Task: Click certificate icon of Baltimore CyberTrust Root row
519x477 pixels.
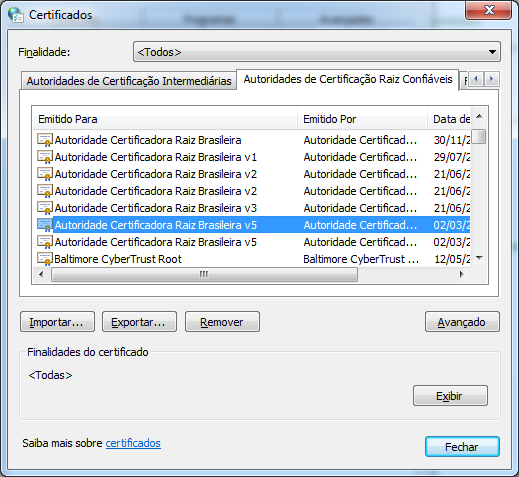Action: click(45, 259)
